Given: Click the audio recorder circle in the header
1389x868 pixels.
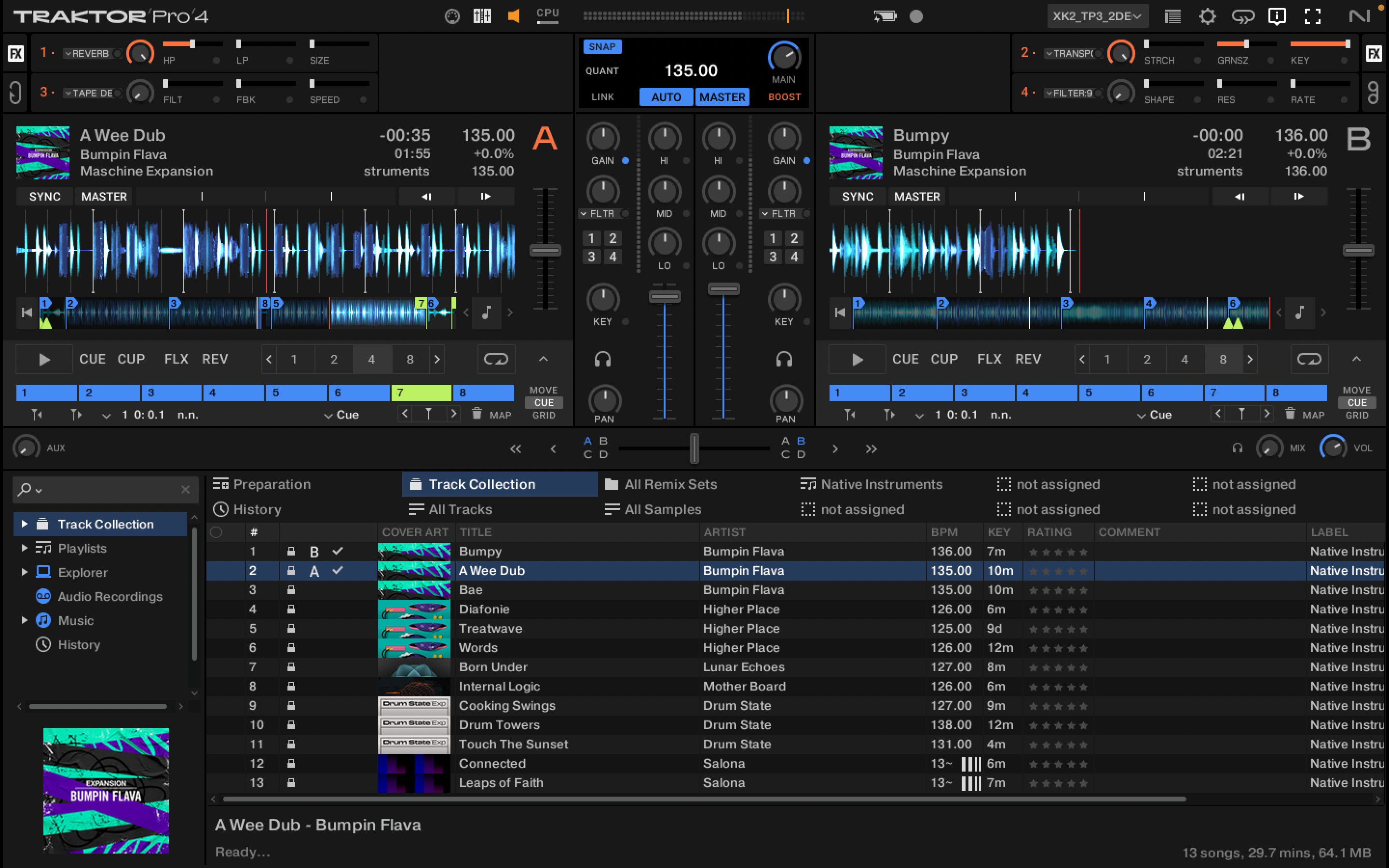Looking at the screenshot, I should 916,16.
